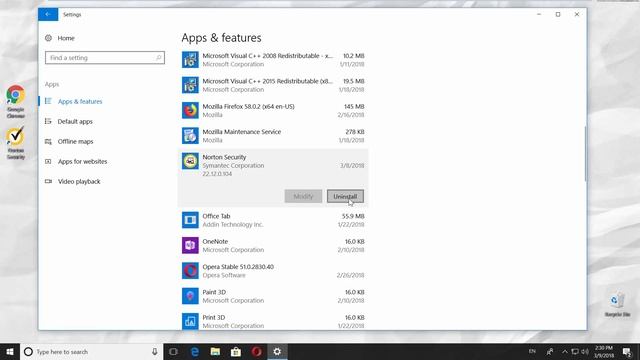Click the Norton version 22.12.0.104 text
This screenshot has width=640, height=360.
(217, 174)
